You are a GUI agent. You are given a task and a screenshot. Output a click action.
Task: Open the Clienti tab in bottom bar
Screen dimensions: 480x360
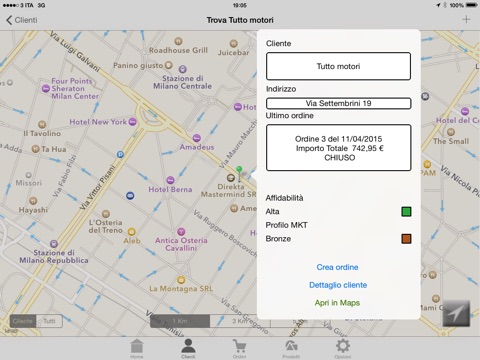(x=188, y=348)
